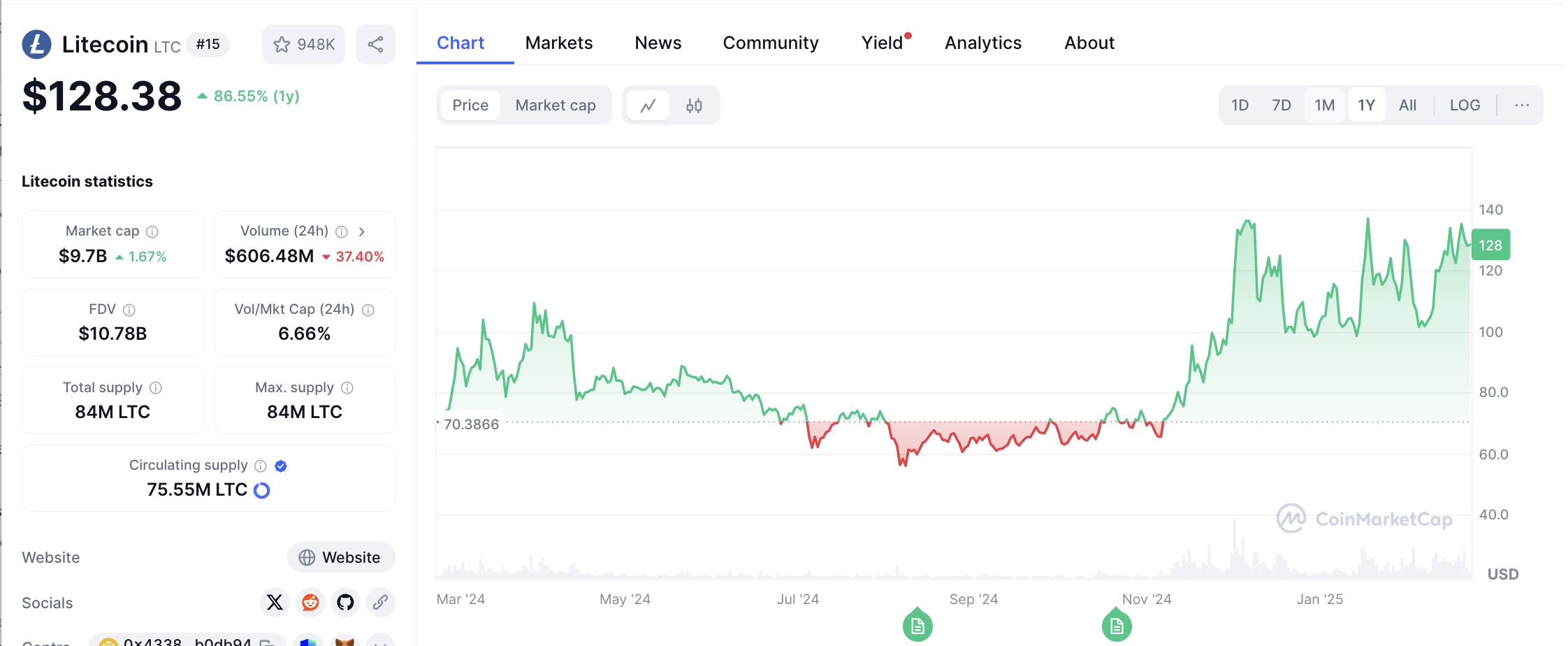
Task: Switch to candlestick chart icon
Action: [694, 106]
